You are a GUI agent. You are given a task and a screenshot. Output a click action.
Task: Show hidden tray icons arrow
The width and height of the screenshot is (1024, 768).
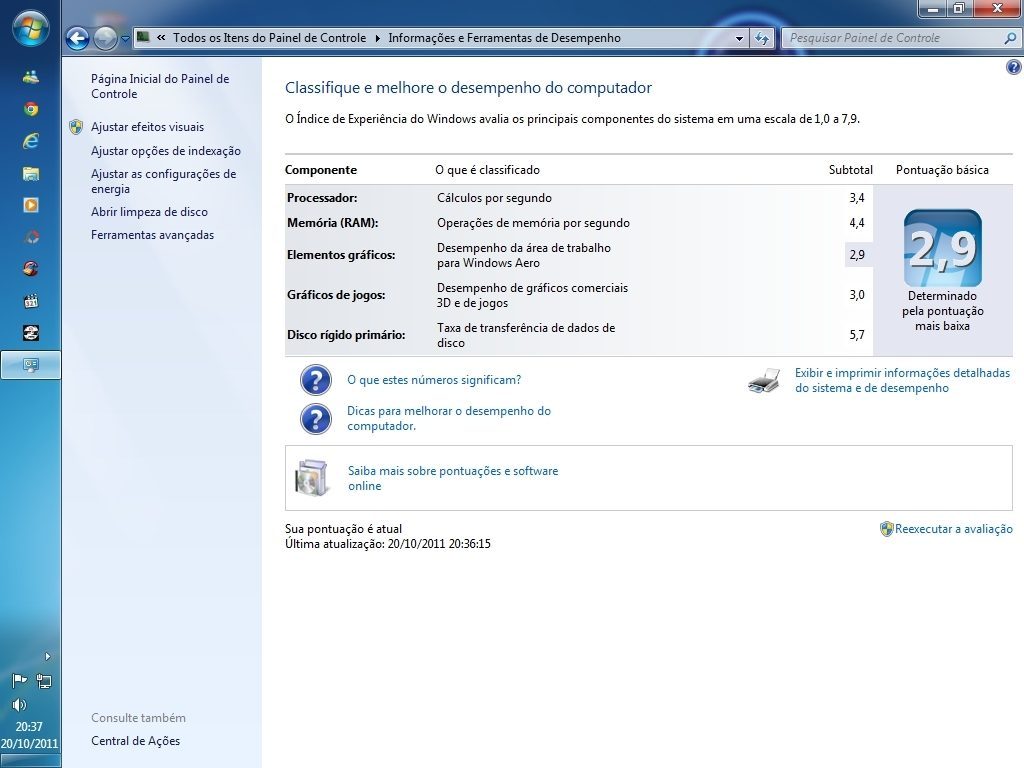point(47,656)
